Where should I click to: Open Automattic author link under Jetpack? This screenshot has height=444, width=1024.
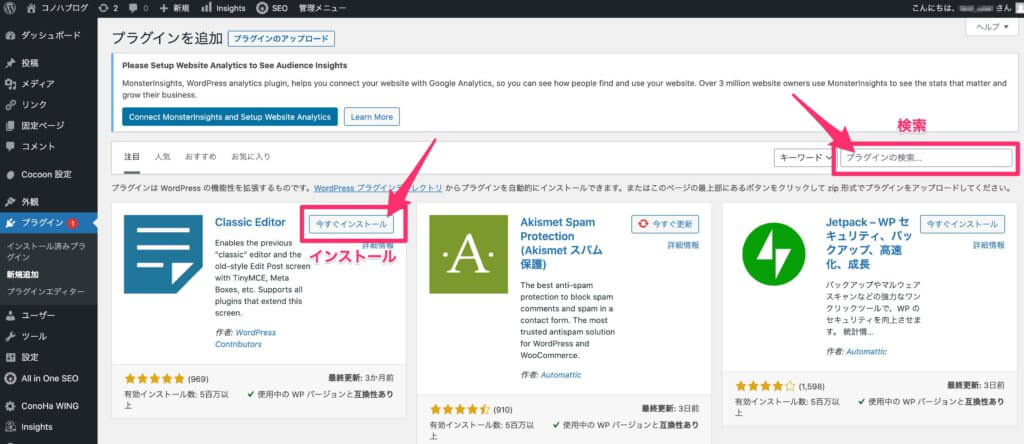tap(866, 351)
